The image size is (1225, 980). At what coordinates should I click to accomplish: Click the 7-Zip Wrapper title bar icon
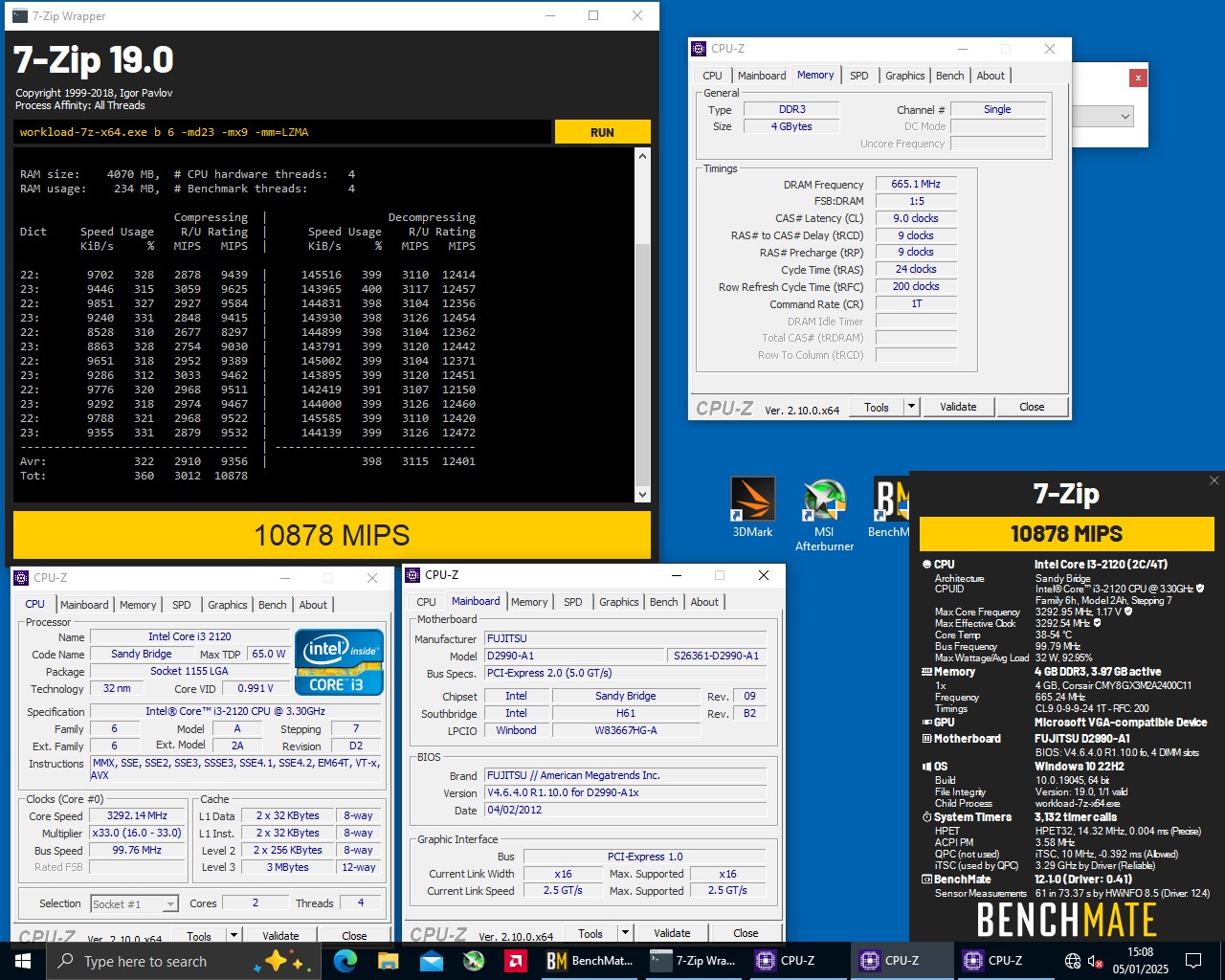coord(20,16)
